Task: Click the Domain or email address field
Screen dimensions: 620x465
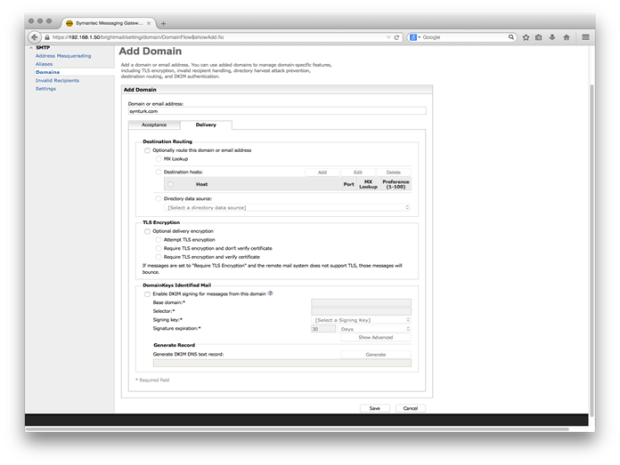Action: pos(277,111)
